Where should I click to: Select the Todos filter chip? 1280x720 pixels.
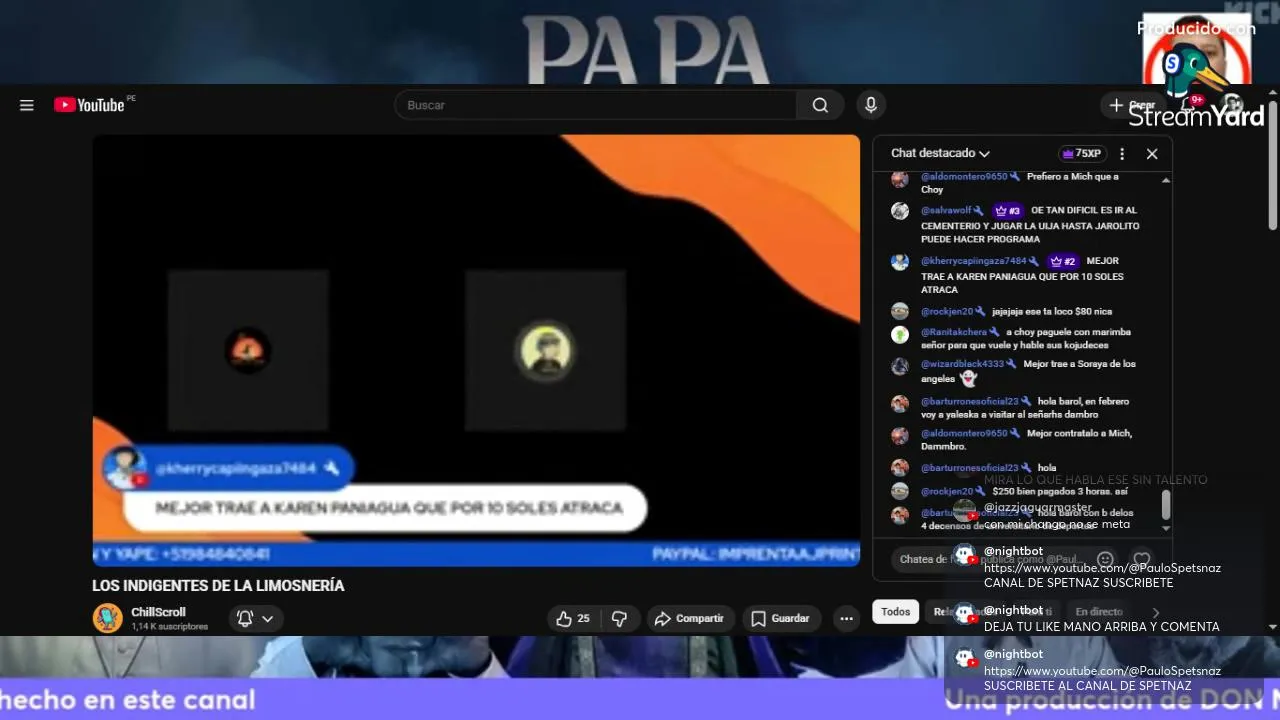tap(895, 612)
